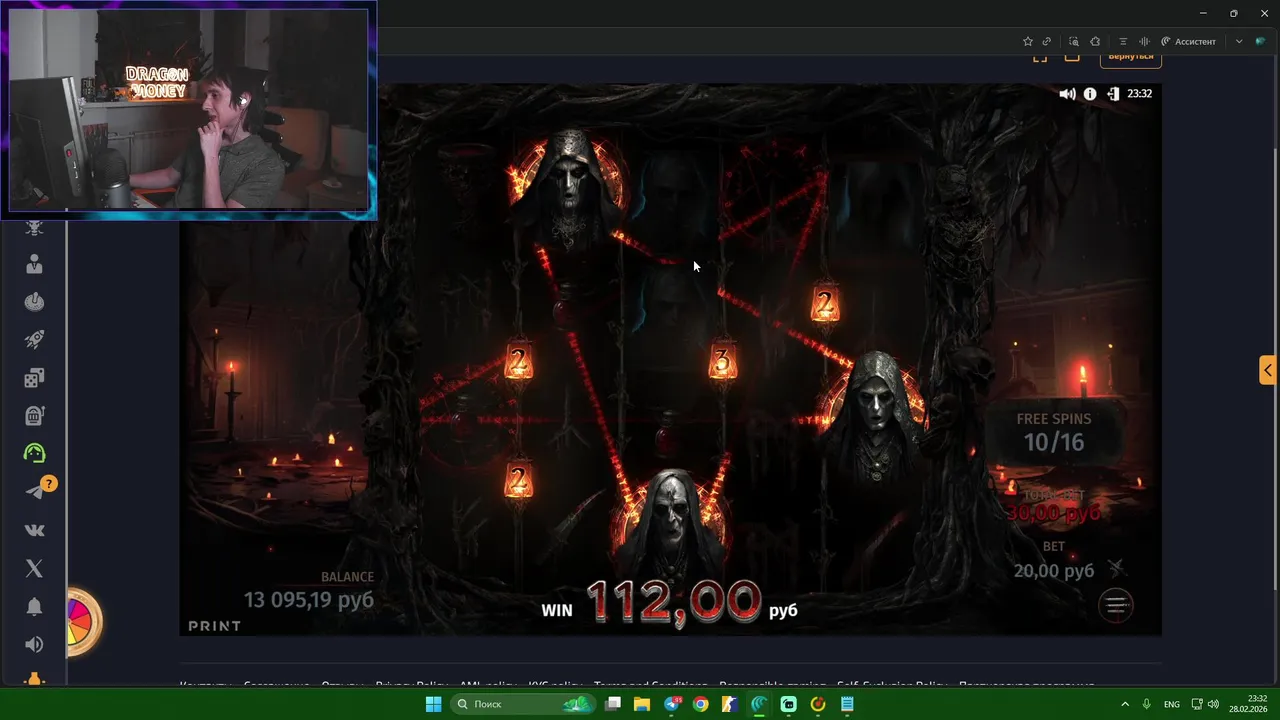This screenshot has width=1280, height=720.
Task: Open green headset support icon
Action: 35,454
